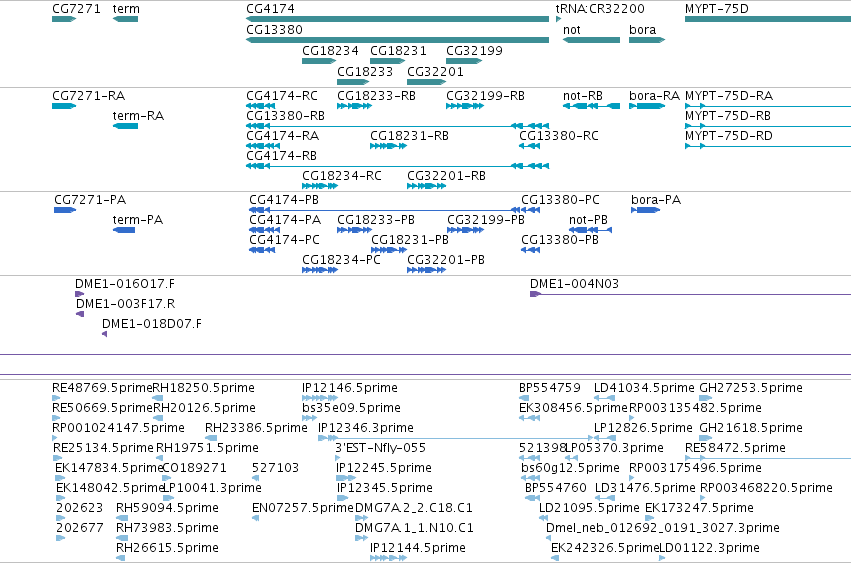This screenshot has height=563, width=851.
Task: Select gene CG18234
Action: 319,61
